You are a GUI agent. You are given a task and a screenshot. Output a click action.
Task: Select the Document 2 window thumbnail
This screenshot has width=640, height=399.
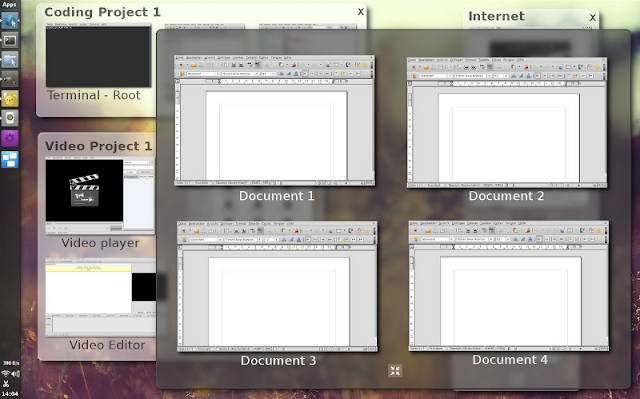point(507,122)
